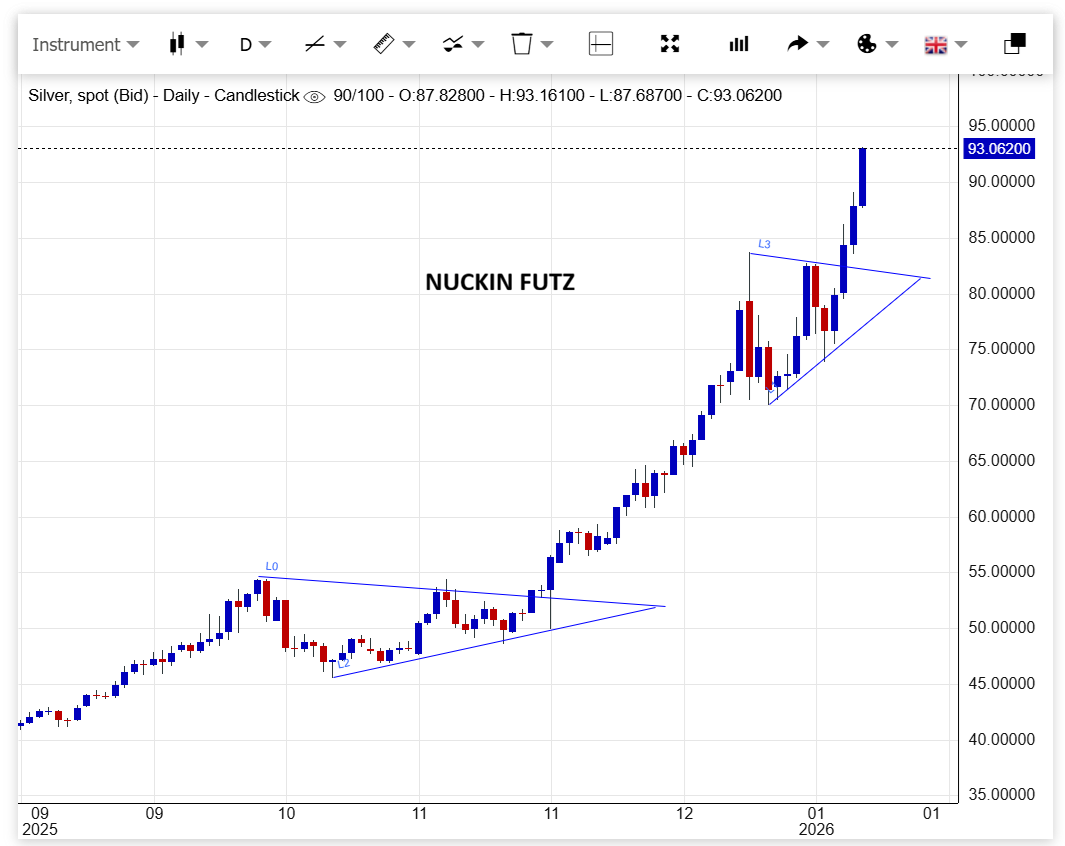Open the Instrument dropdown
This screenshot has width=1065, height=846.
pyautogui.click(x=85, y=44)
